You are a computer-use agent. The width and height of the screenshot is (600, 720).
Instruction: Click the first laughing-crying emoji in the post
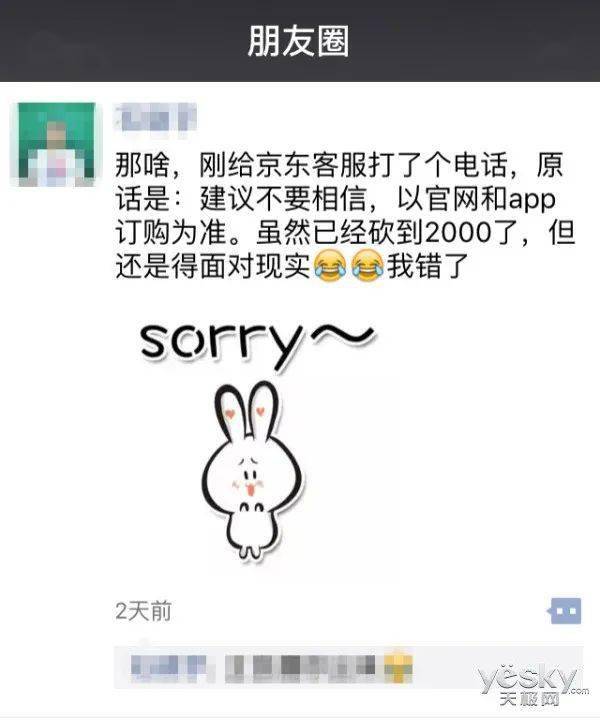(330, 266)
